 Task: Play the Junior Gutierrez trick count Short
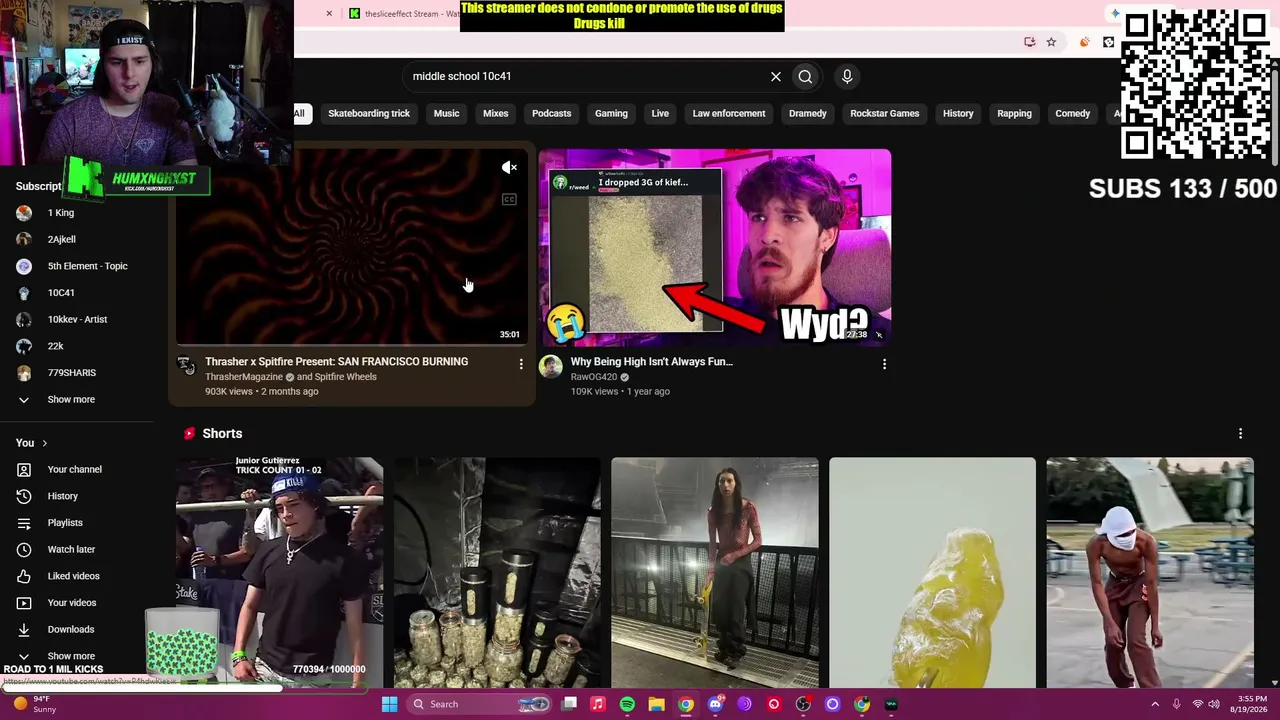point(279,573)
